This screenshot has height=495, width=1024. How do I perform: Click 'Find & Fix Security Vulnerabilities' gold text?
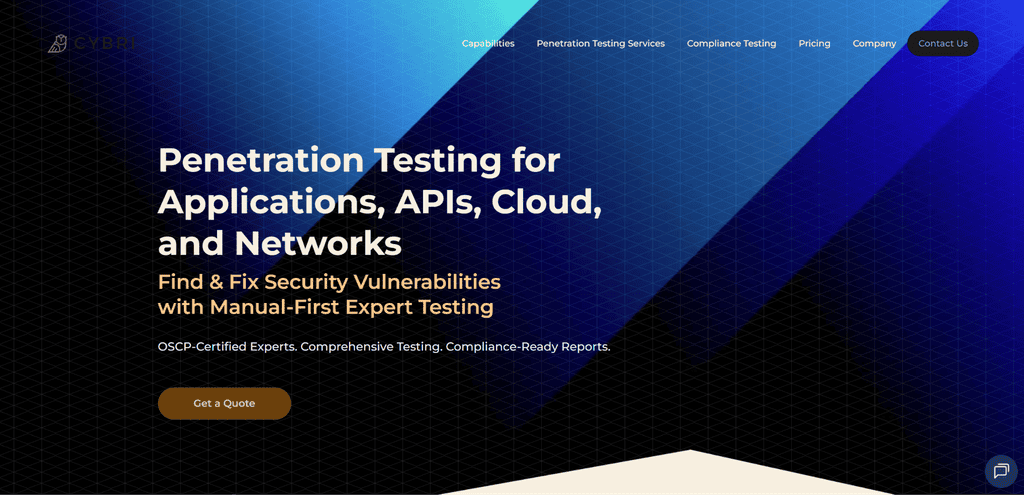(329, 282)
